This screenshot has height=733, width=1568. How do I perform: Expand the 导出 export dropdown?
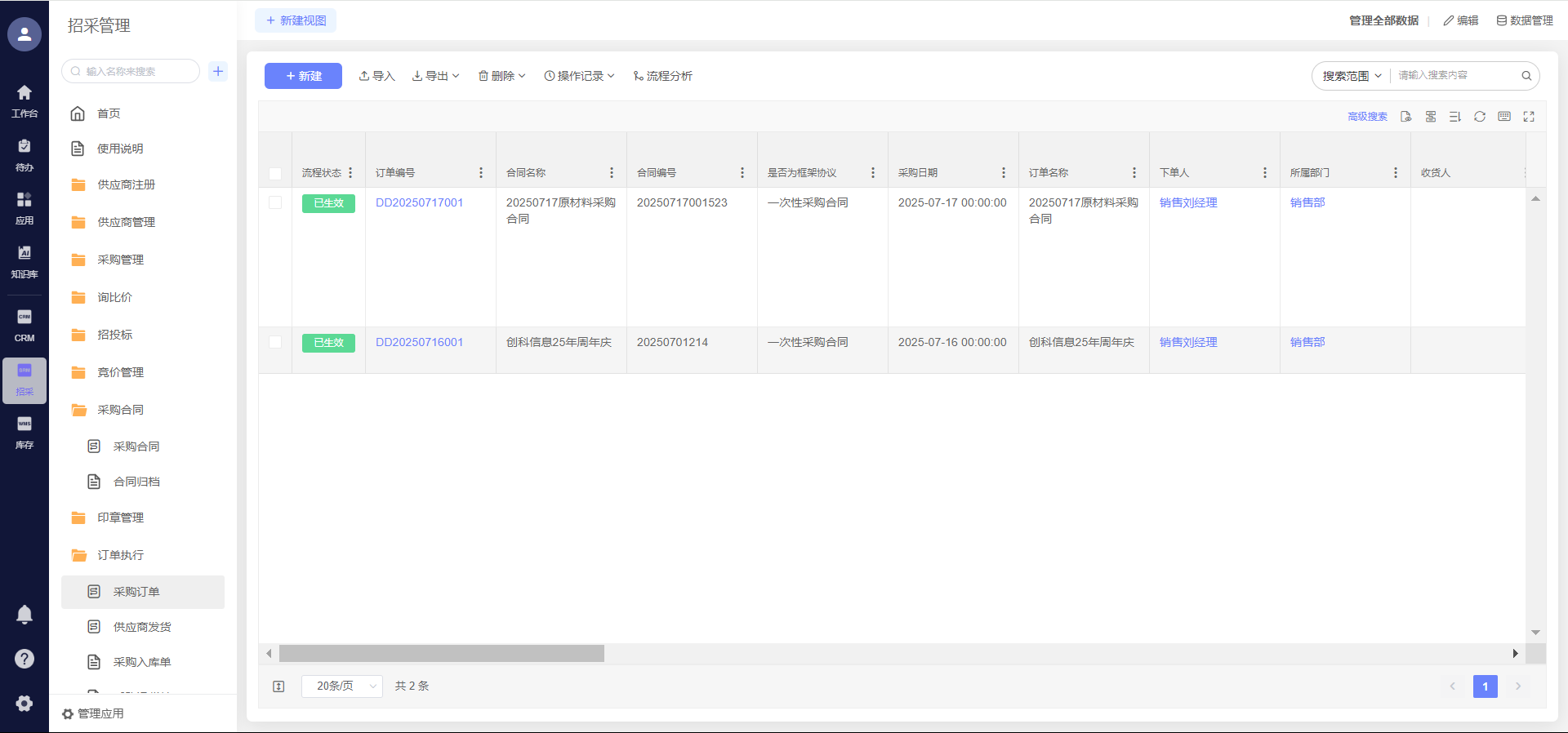(436, 76)
